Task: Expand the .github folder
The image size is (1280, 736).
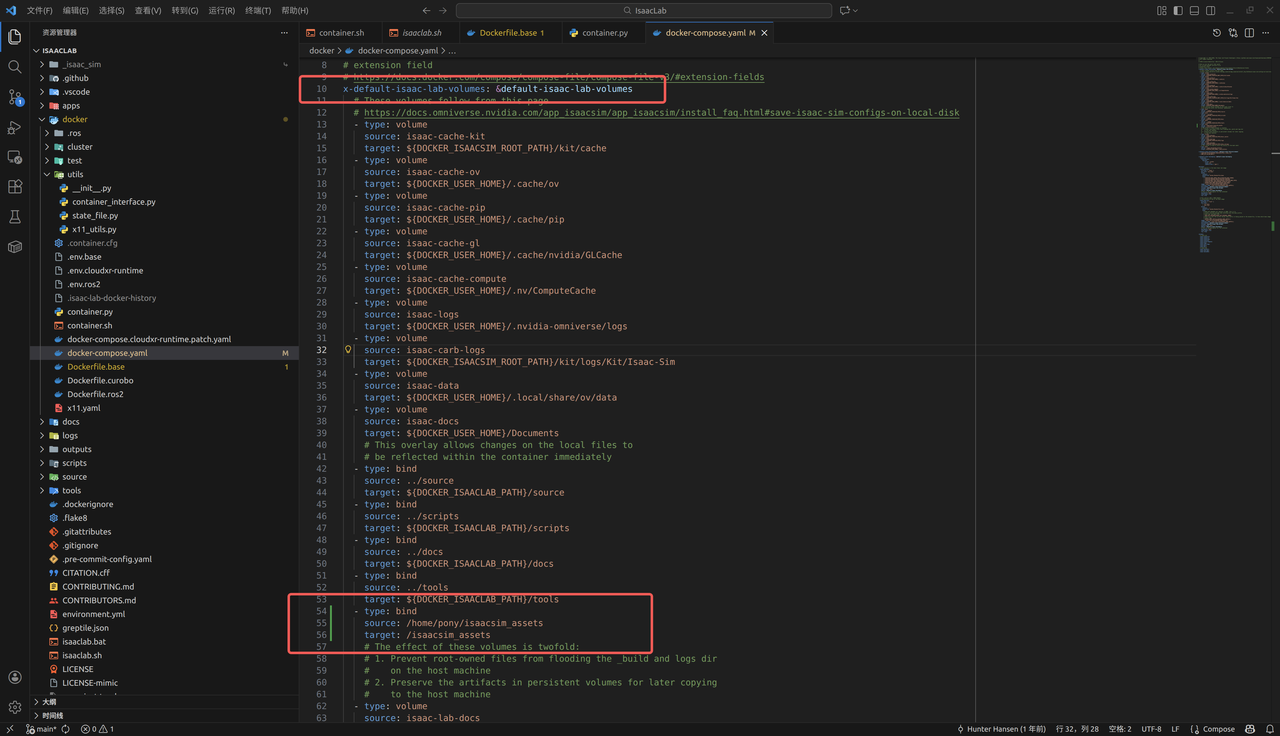Action: point(164,78)
